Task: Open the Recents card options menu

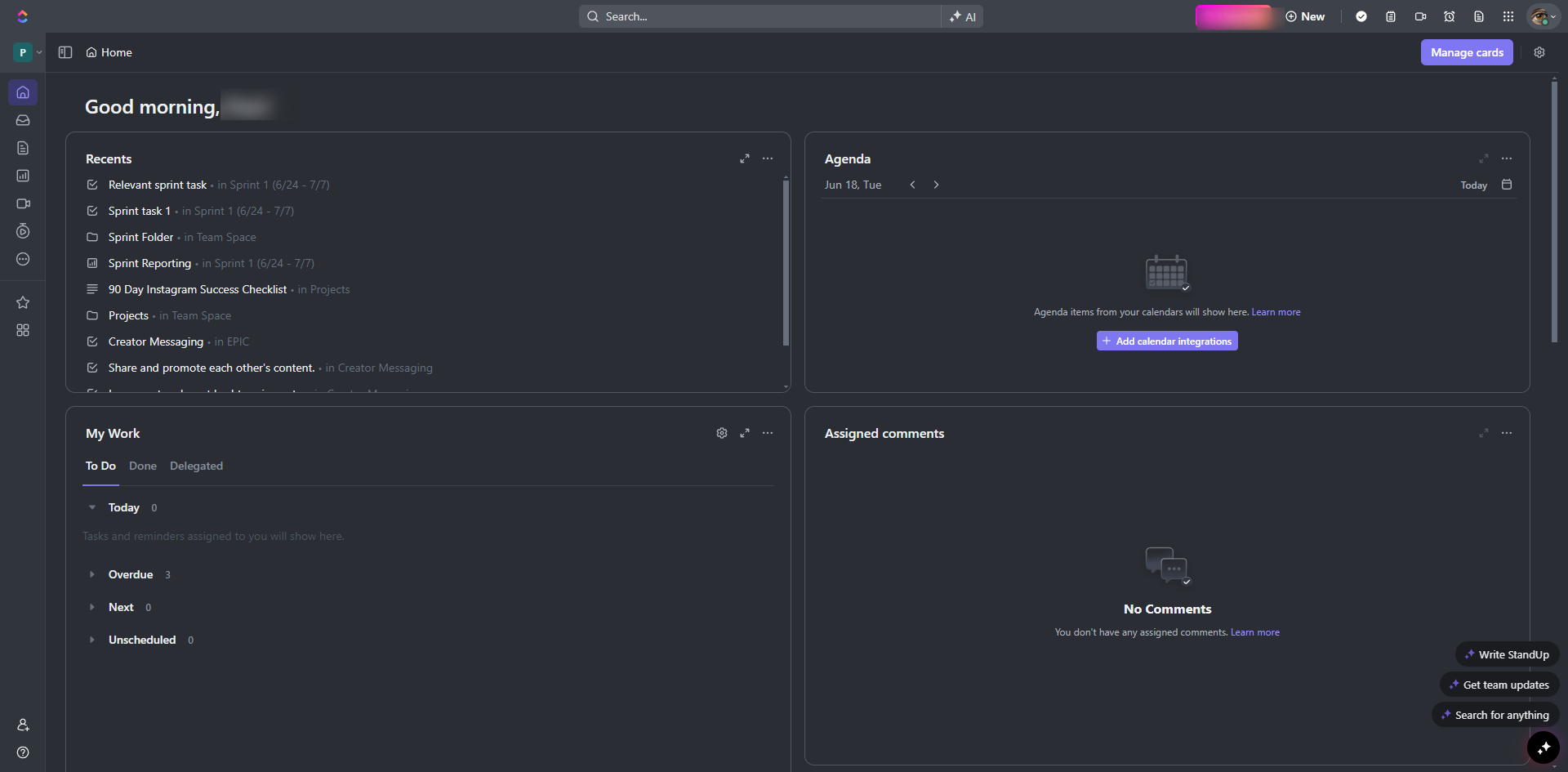Action: pyautogui.click(x=768, y=158)
